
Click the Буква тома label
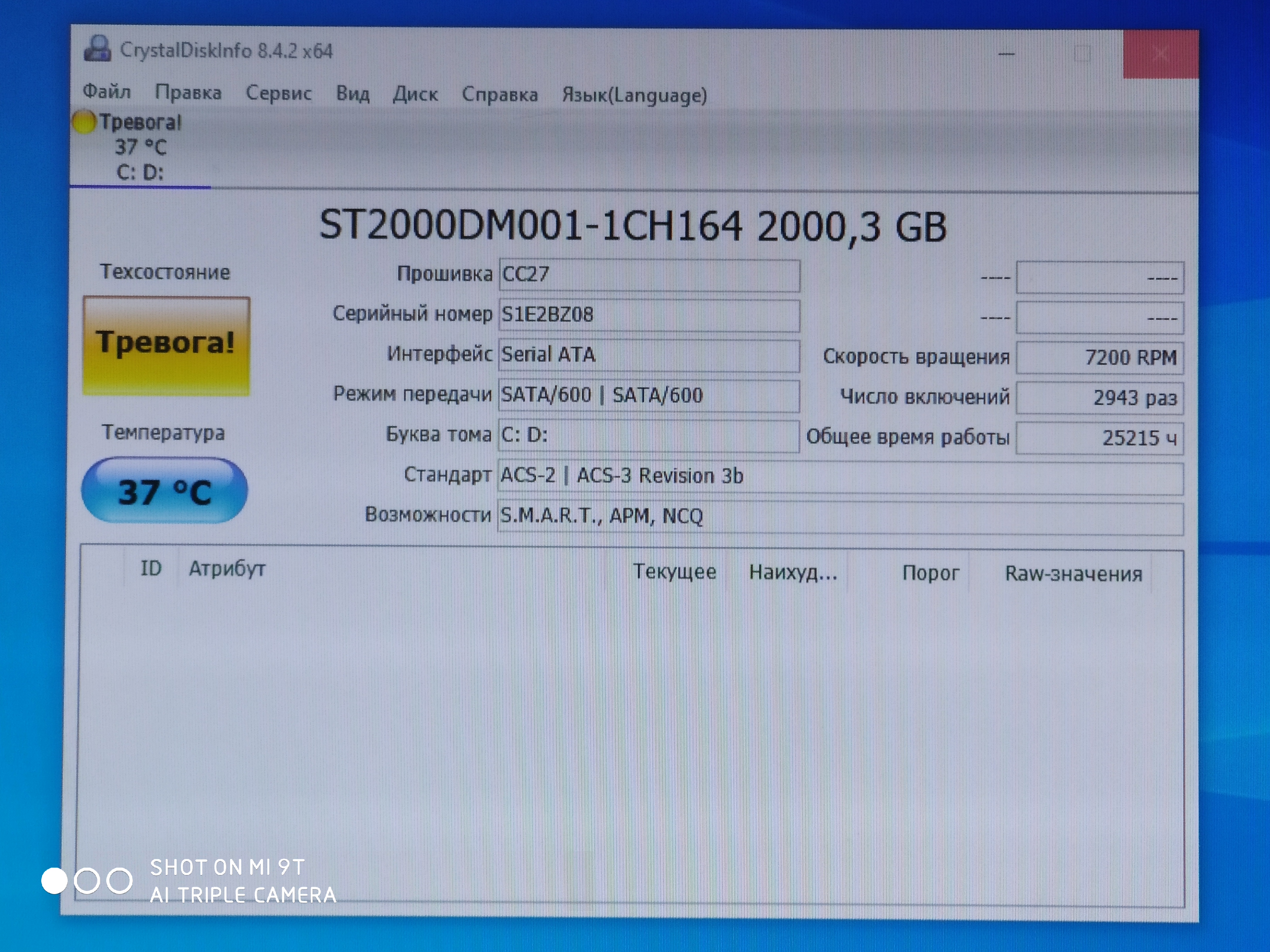click(439, 434)
